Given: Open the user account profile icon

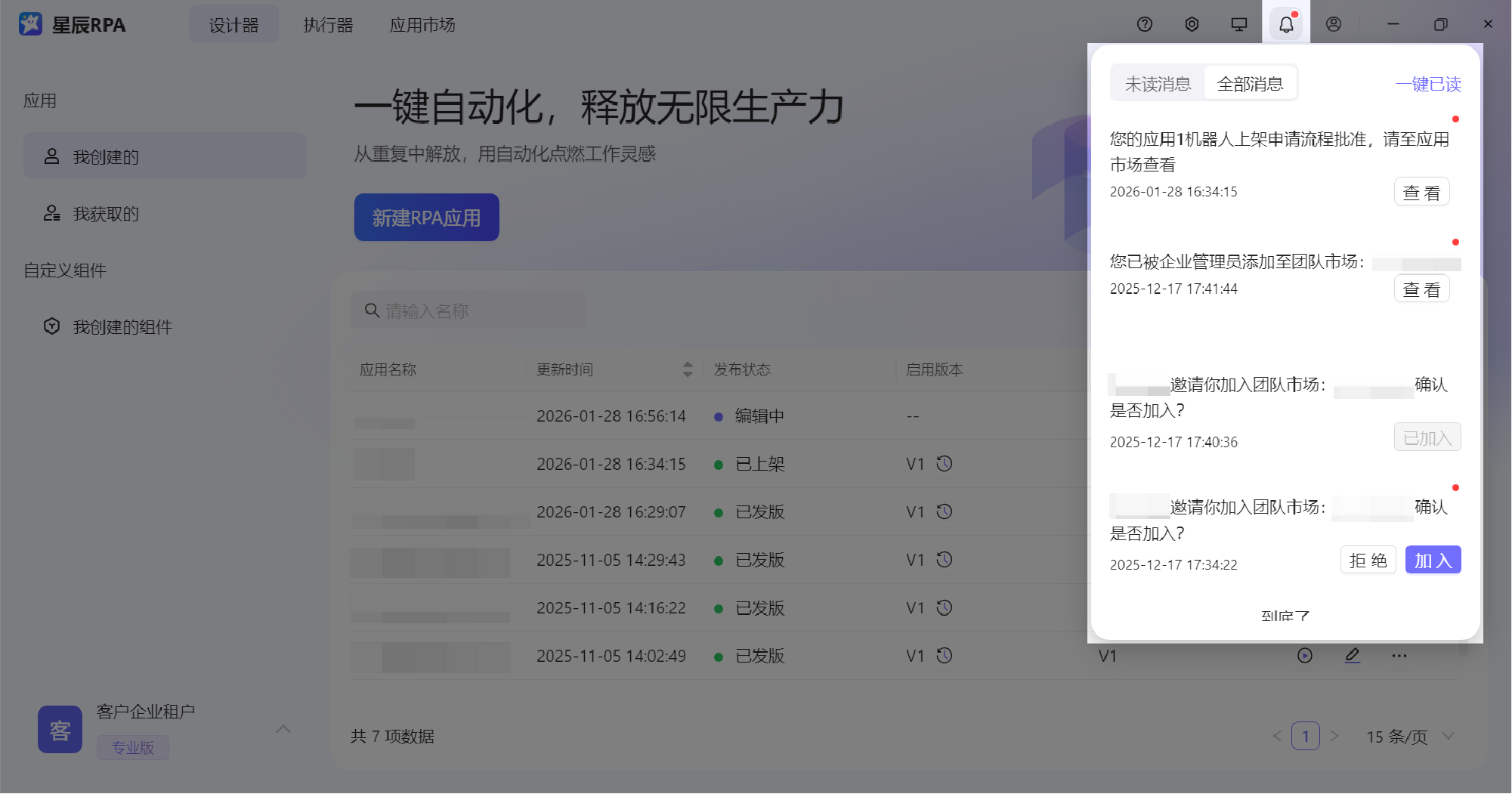Looking at the screenshot, I should (1333, 24).
